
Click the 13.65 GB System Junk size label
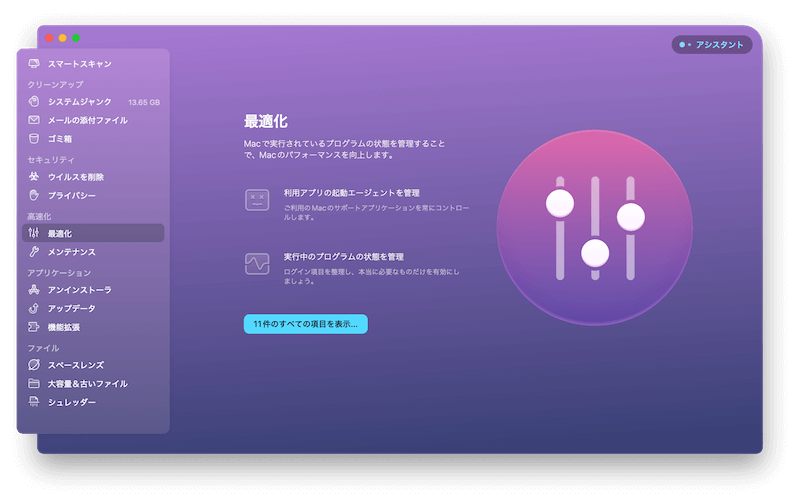point(144,102)
